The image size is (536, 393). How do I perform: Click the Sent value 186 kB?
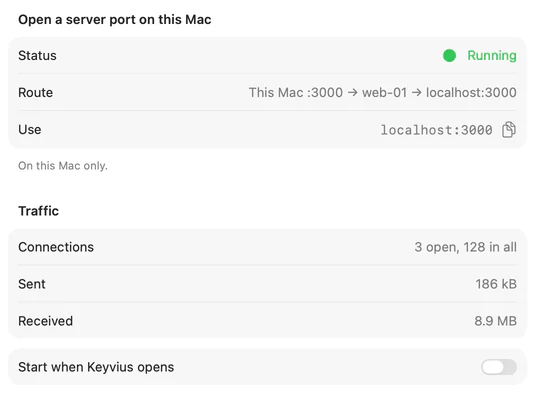tap(496, 284)
